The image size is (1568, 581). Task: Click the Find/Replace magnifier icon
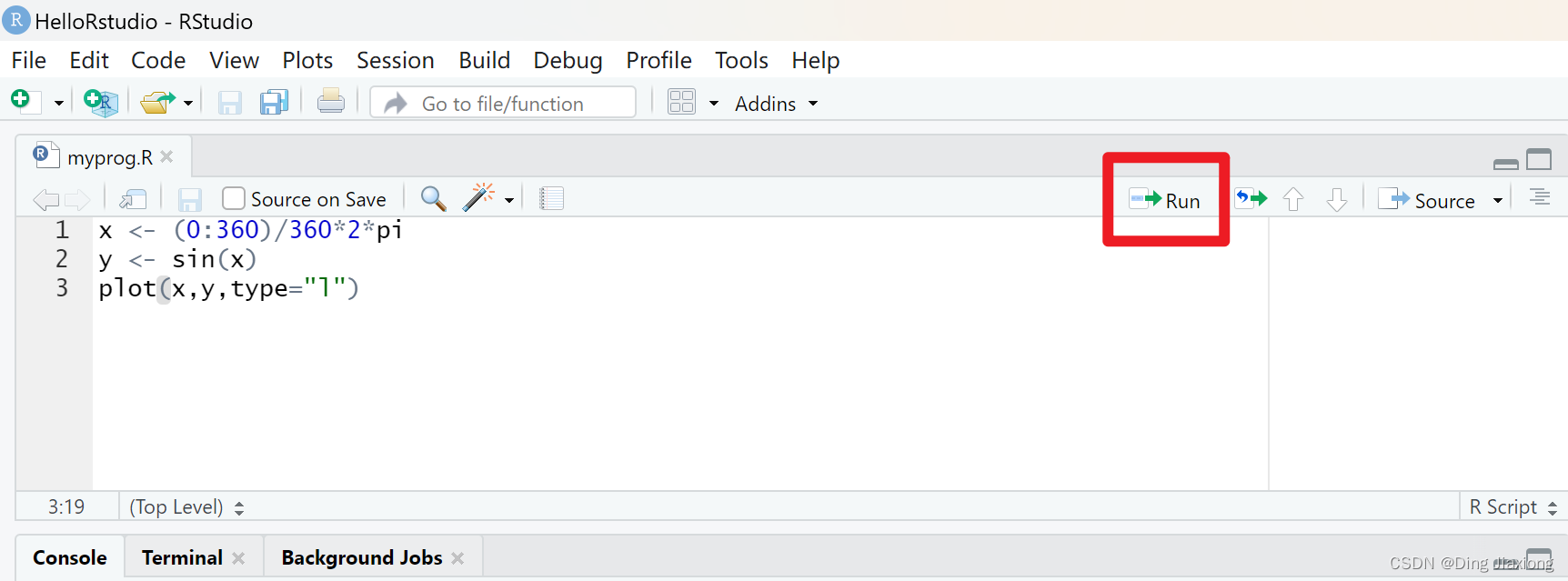[434, 198]
